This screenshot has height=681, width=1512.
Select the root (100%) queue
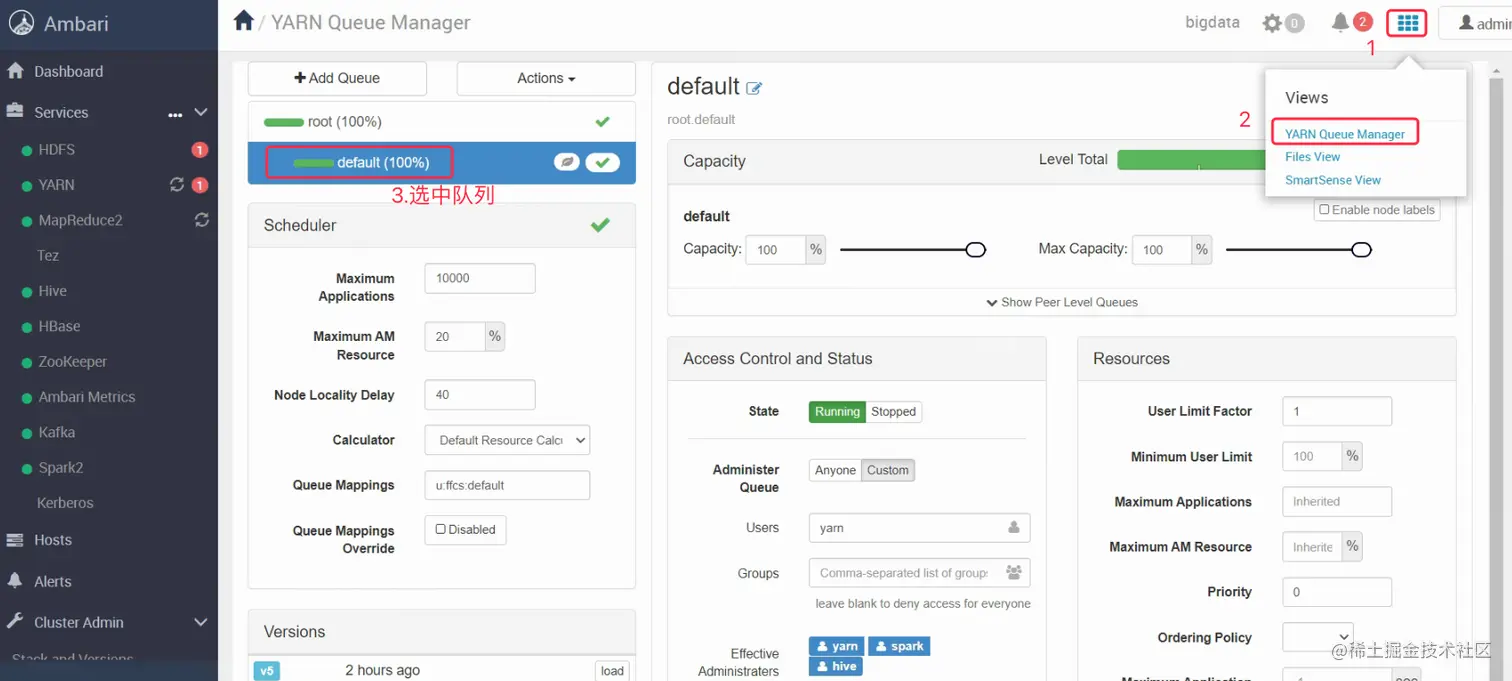(442, 121)
